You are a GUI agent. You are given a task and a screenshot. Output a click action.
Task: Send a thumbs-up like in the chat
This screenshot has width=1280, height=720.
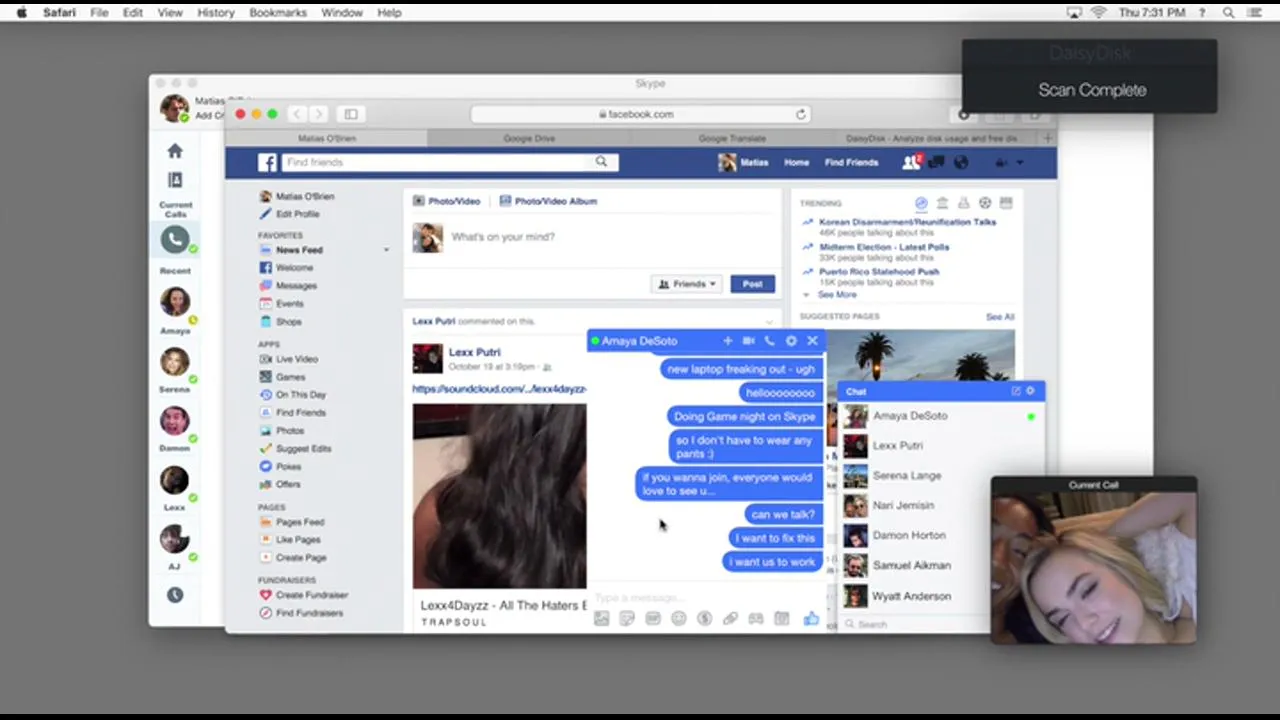coord(811,619)
